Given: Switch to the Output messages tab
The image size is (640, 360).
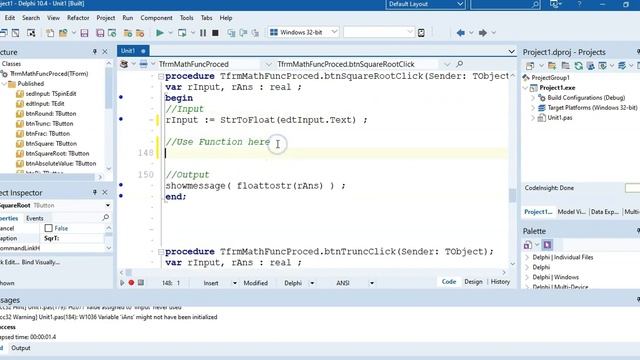Looking at the screenshot, I should pos(20,348).
